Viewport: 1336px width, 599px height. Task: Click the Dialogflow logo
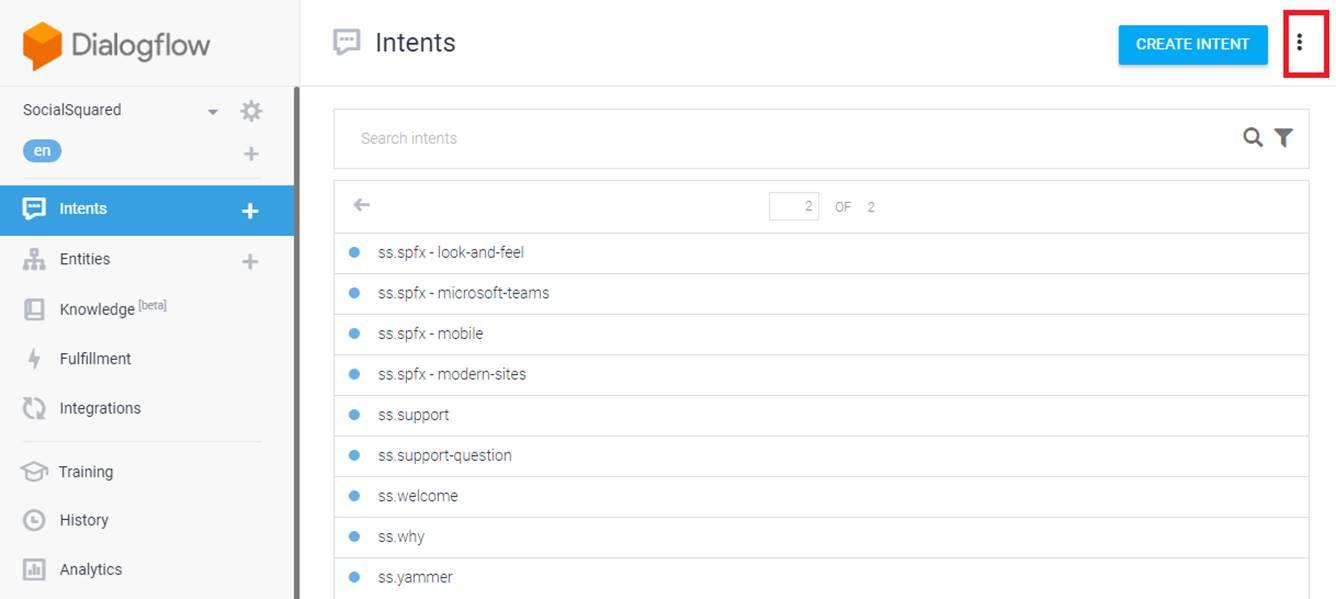[117, 45]
